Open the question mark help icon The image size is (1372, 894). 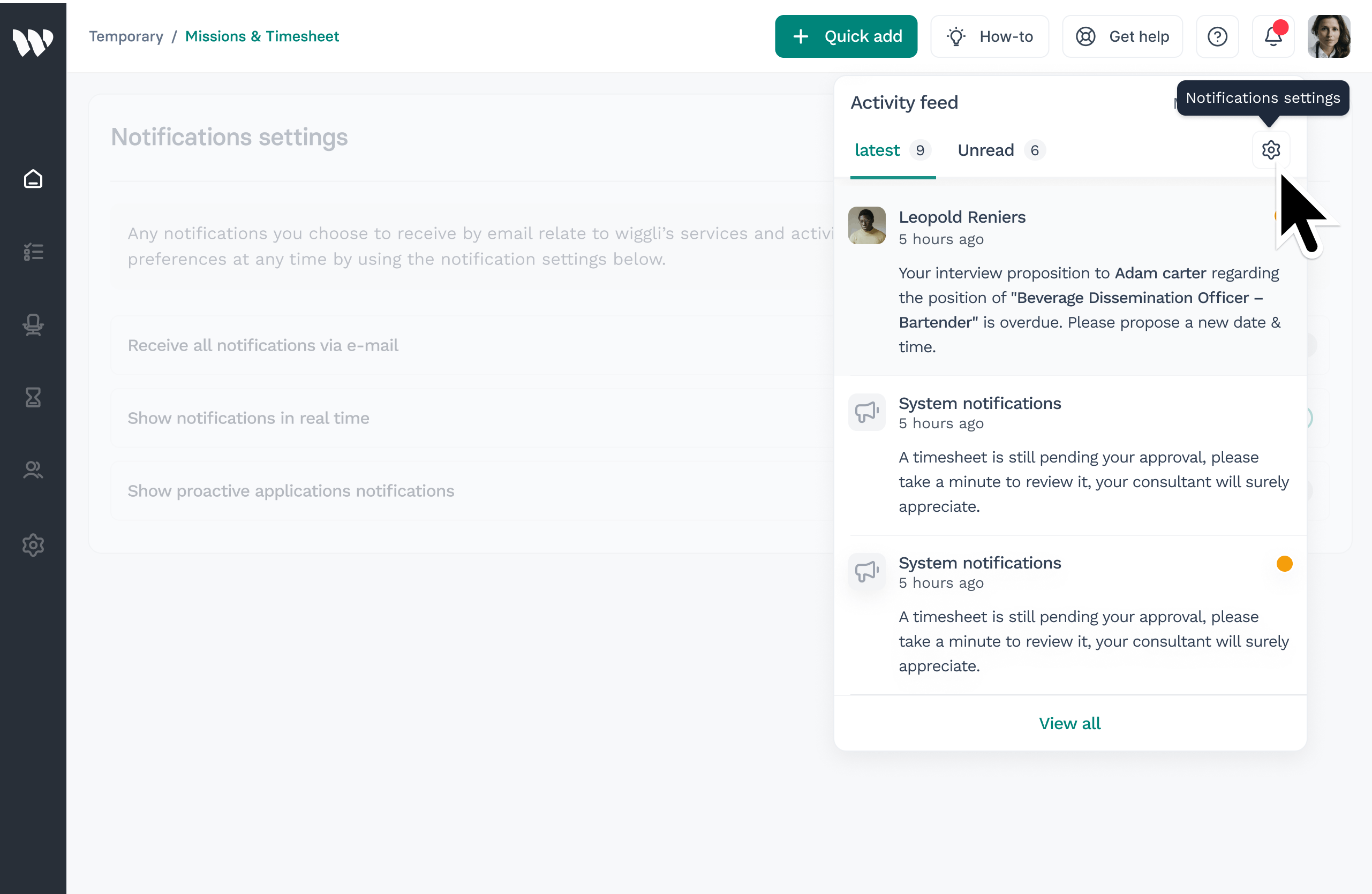1217,36
